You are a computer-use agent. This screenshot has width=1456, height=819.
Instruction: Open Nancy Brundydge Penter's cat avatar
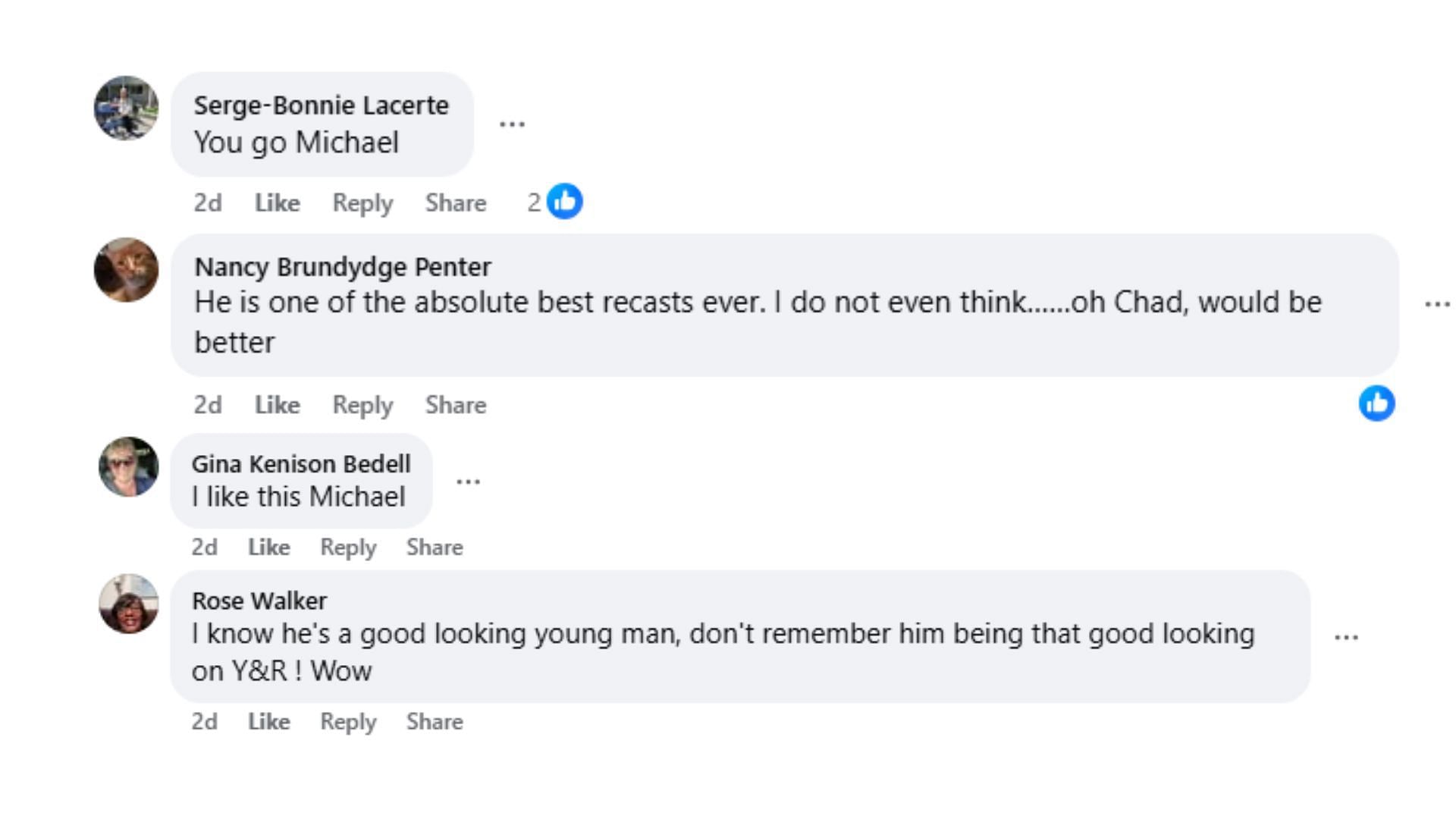pyautogui.click(x=126, y=270)
